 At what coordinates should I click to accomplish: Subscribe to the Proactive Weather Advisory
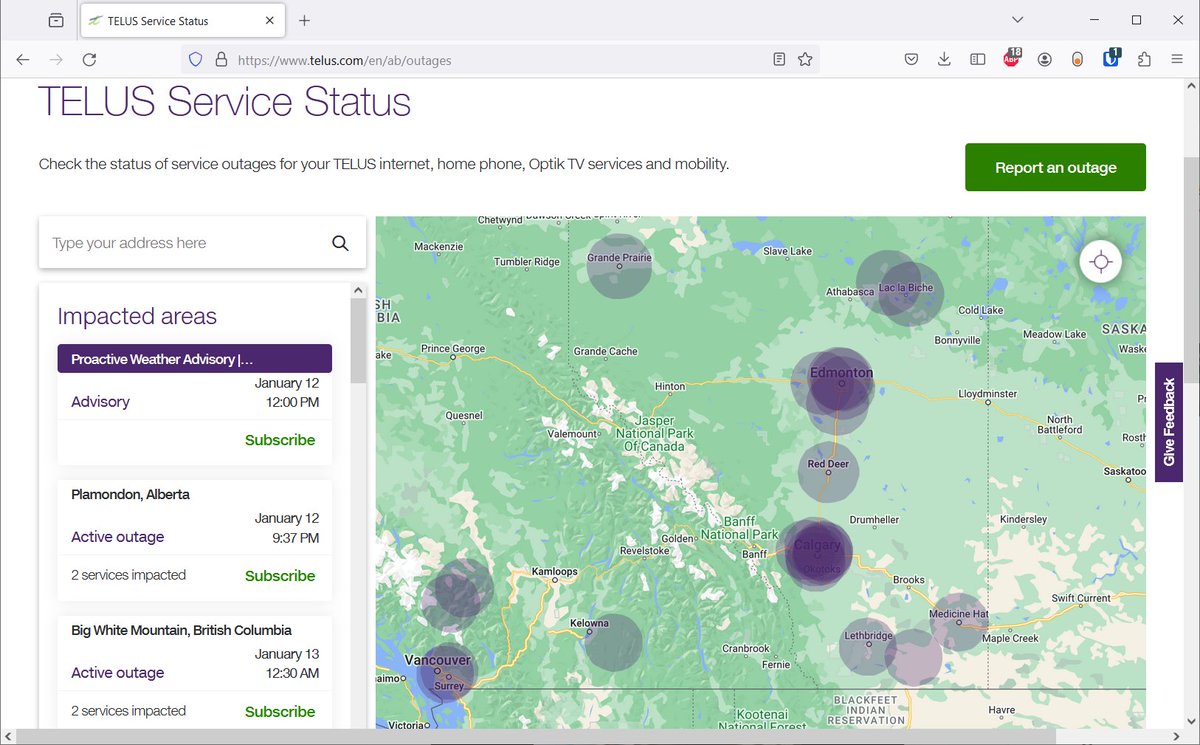[x=280, y=440]
